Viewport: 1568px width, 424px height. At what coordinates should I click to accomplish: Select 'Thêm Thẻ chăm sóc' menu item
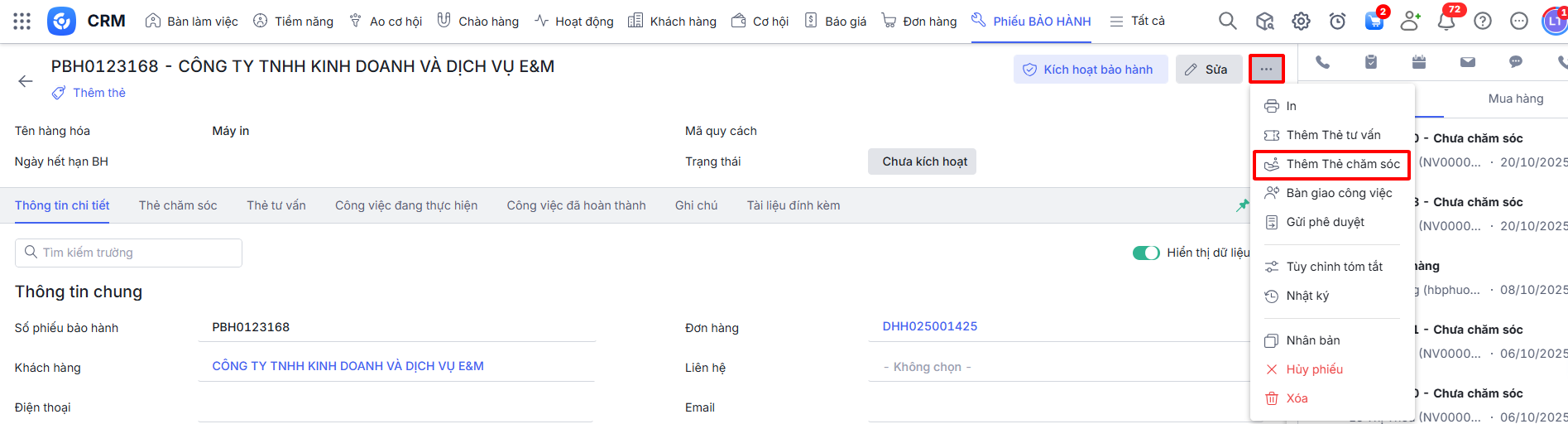[1335, 164]
